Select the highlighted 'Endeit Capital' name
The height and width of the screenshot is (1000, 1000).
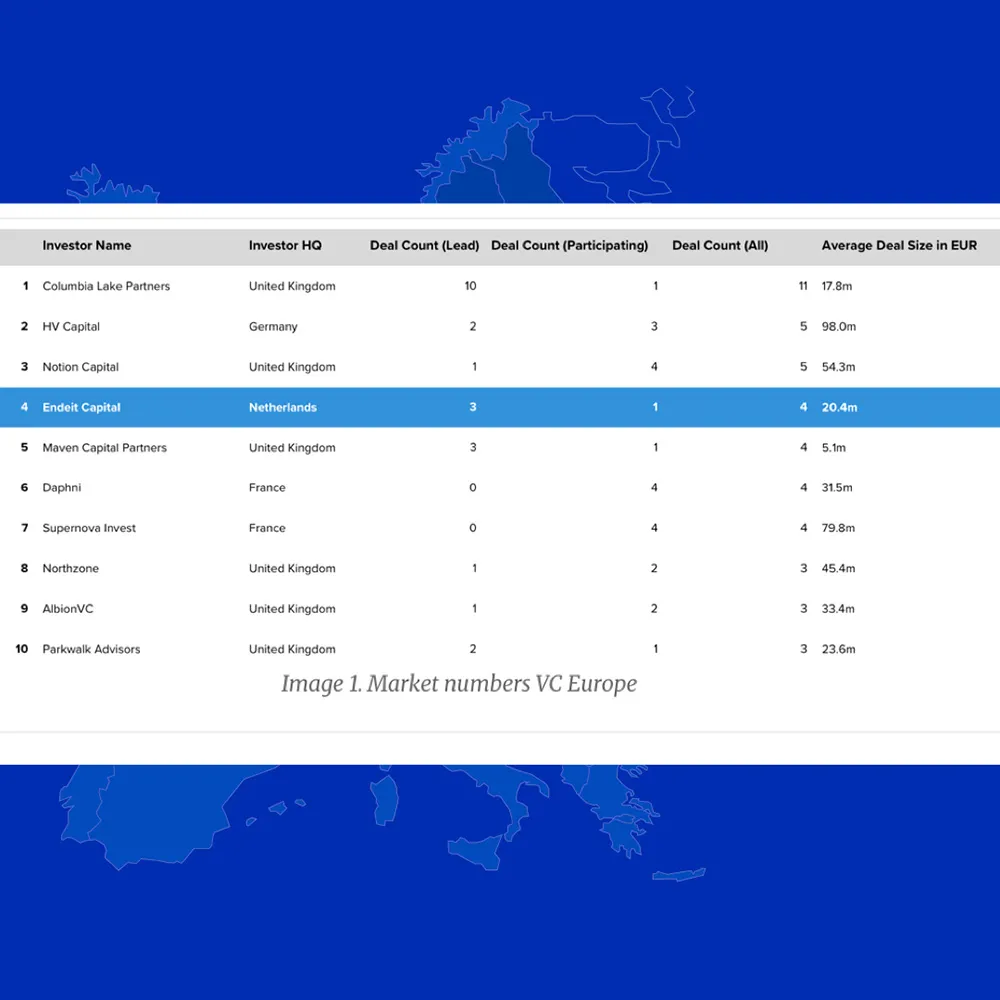82,408
